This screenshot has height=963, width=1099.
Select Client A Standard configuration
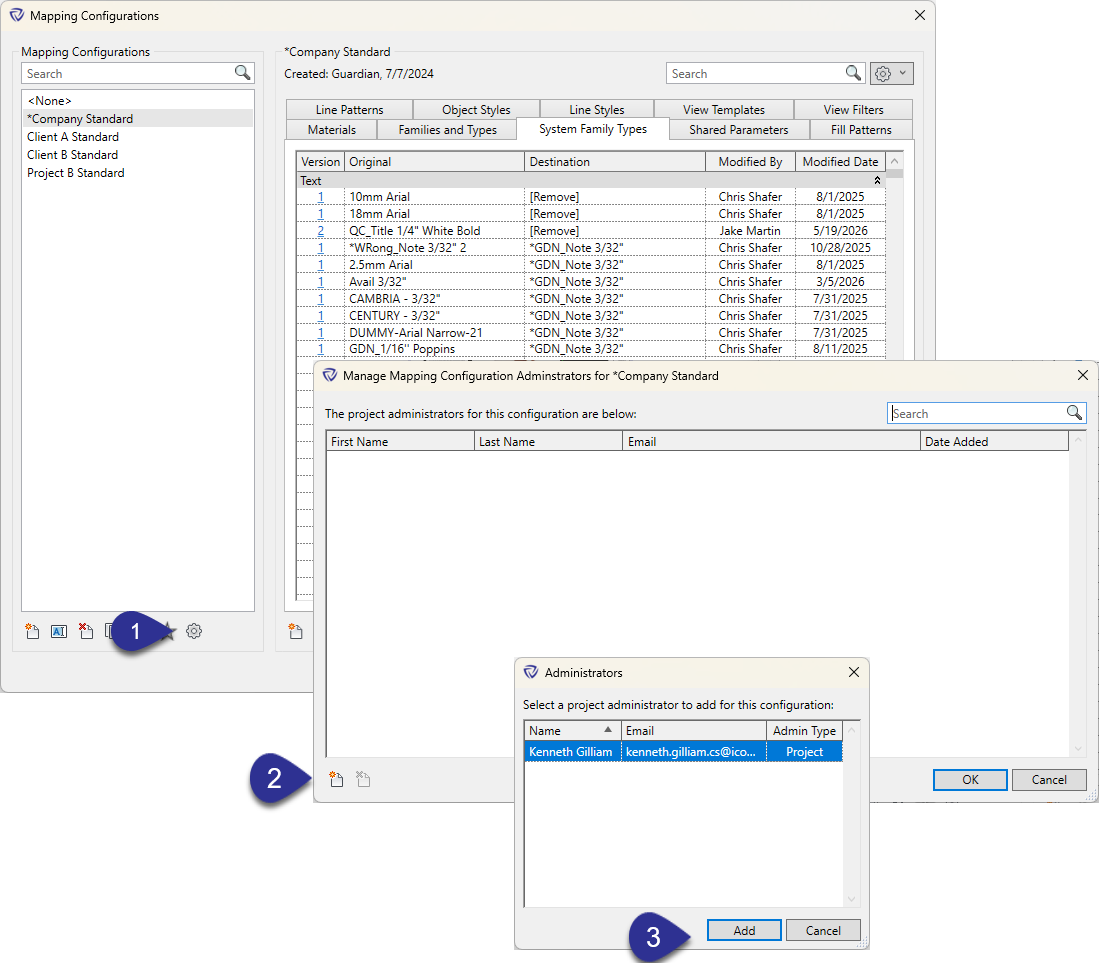pyautogui.click(x=137, y=137)
